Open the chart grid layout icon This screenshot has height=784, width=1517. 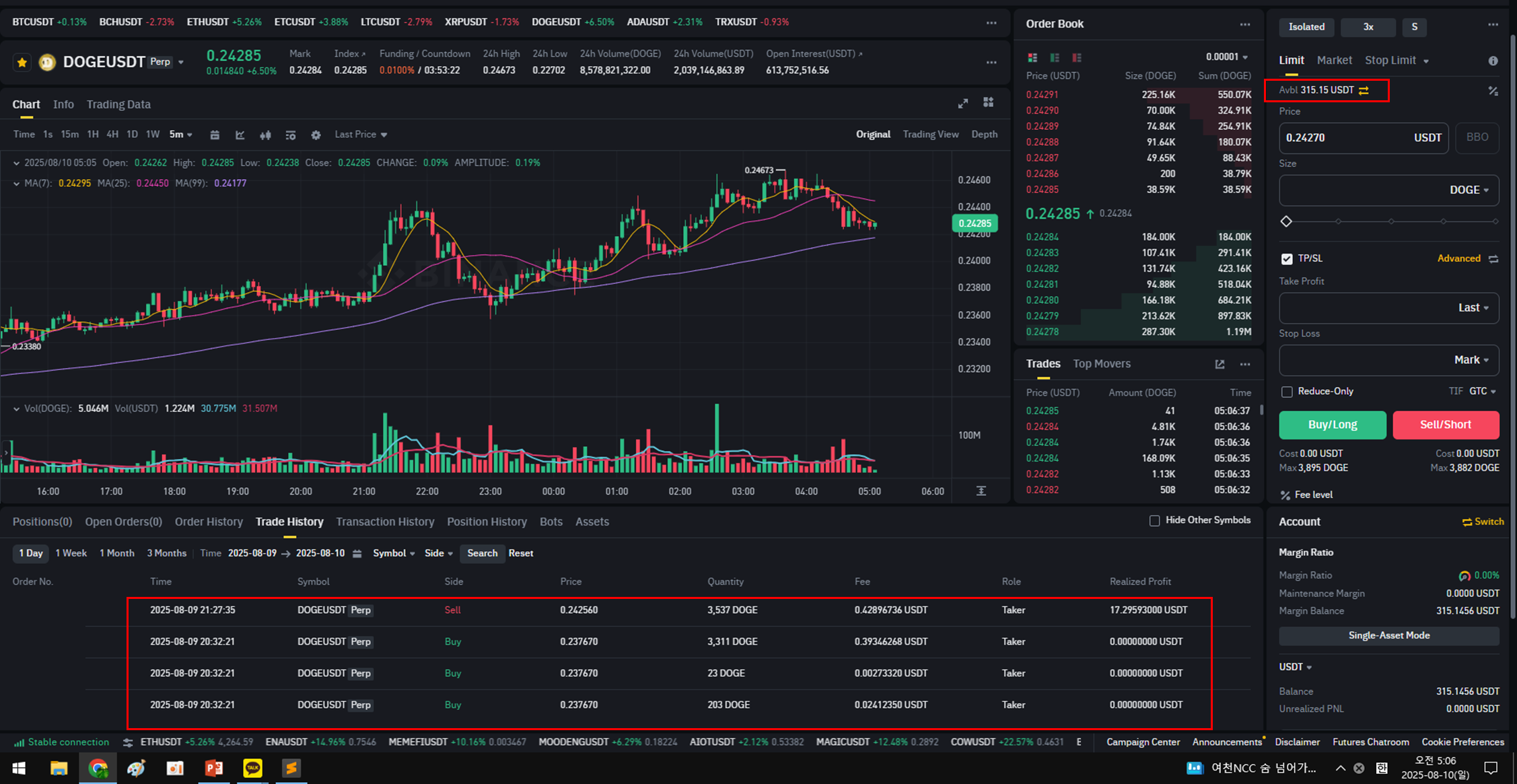click(988, 102)
